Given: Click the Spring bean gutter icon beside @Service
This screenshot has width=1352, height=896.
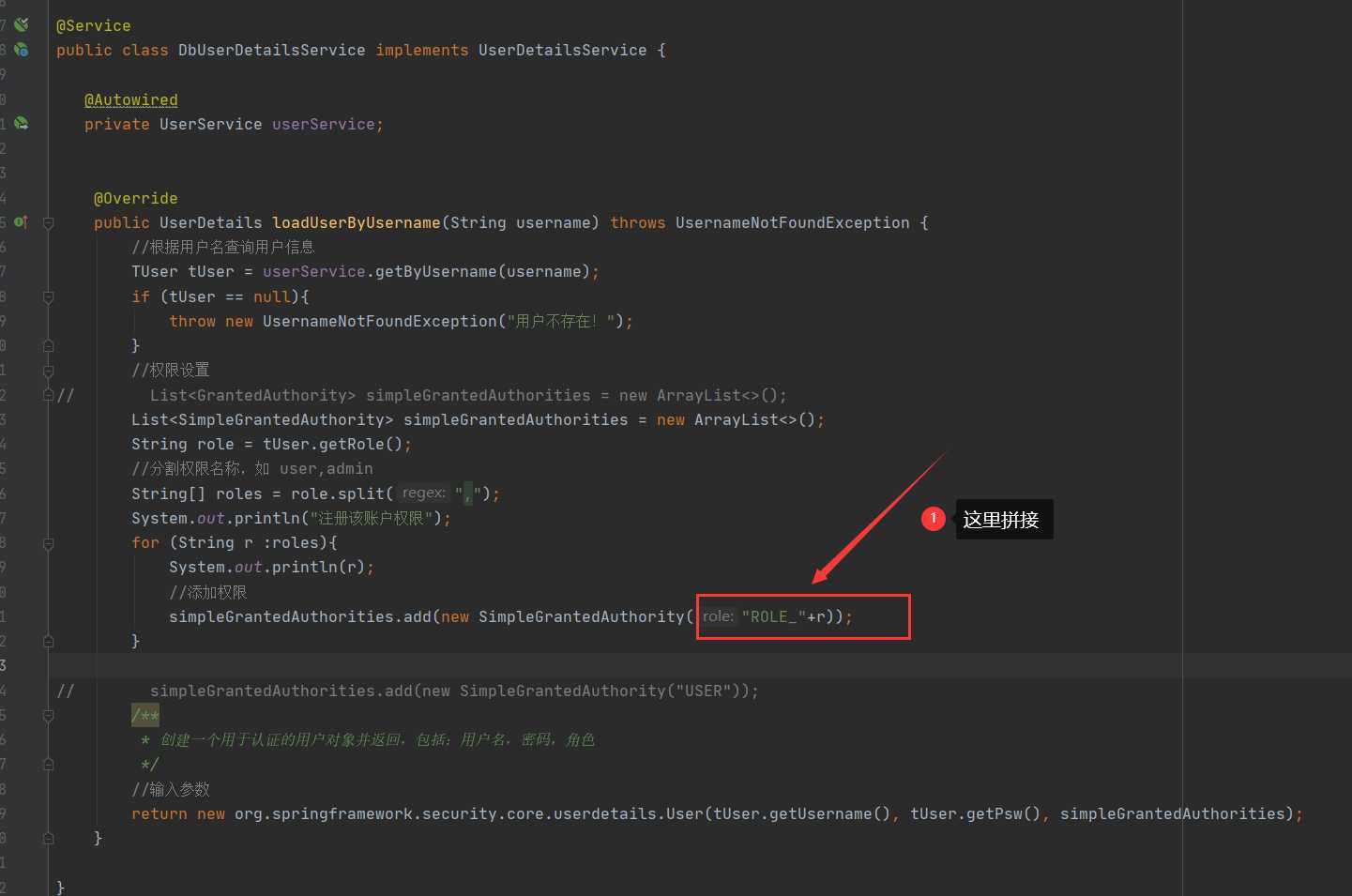Looking at the screenshot, I should point(21,24).
